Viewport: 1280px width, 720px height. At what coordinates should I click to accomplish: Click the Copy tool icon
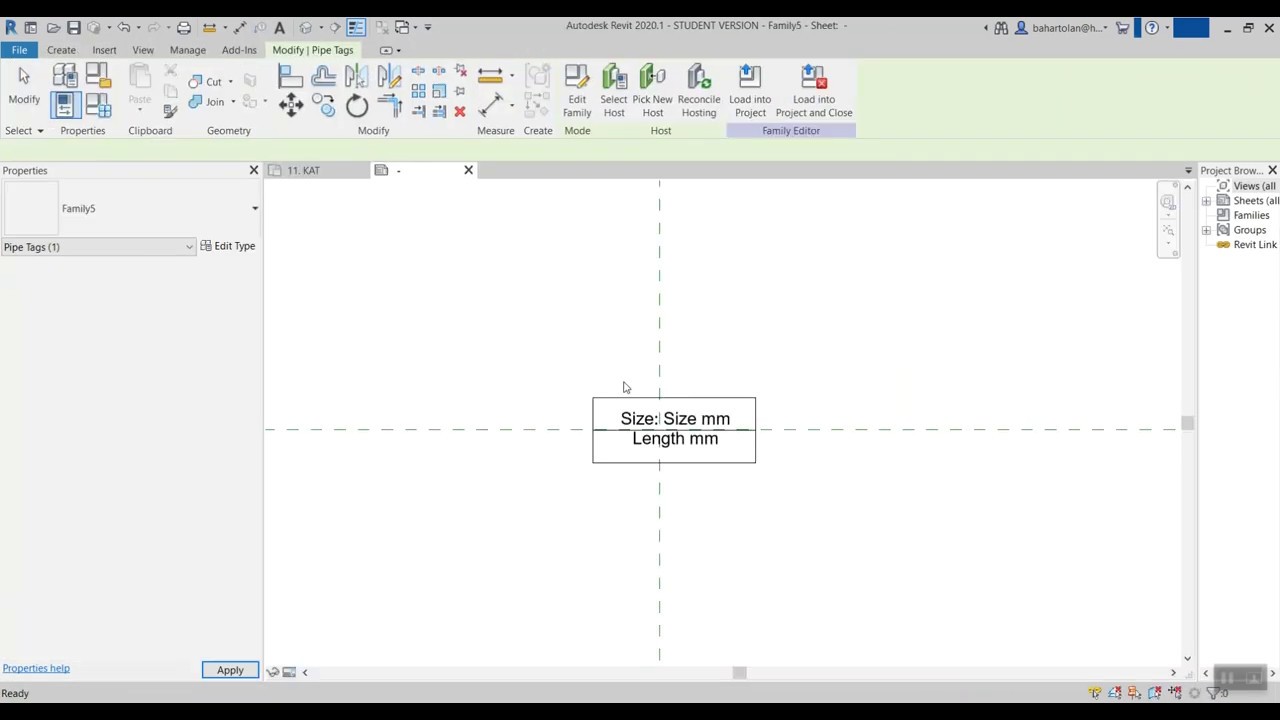pyautogui.click(x=323, y=105)
